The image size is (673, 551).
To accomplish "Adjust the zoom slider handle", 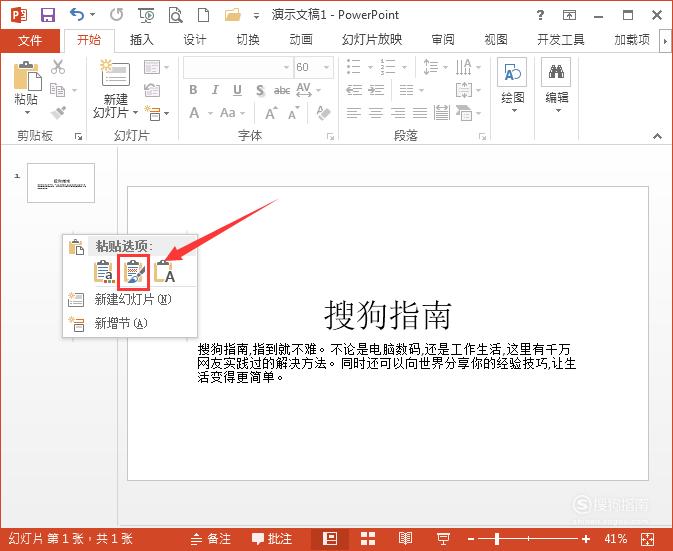I will 497,539.
